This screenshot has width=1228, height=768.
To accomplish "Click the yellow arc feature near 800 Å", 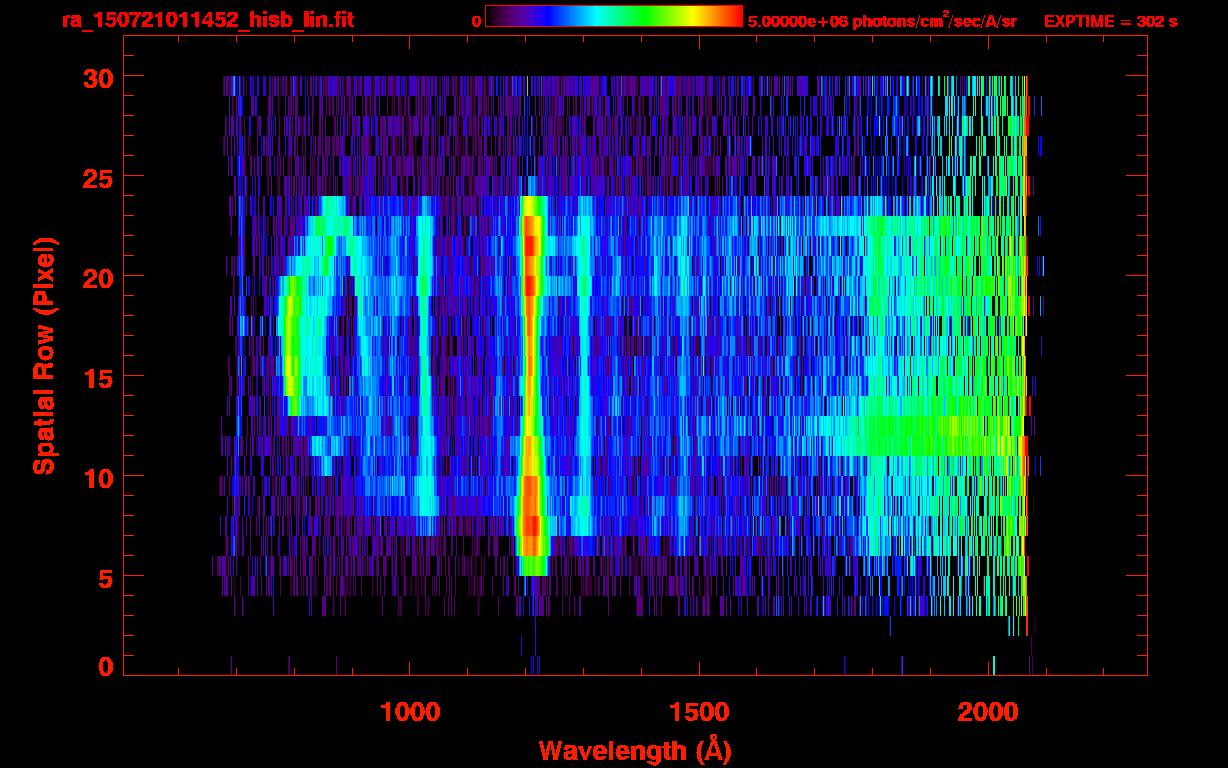I will tap(292, 345).
